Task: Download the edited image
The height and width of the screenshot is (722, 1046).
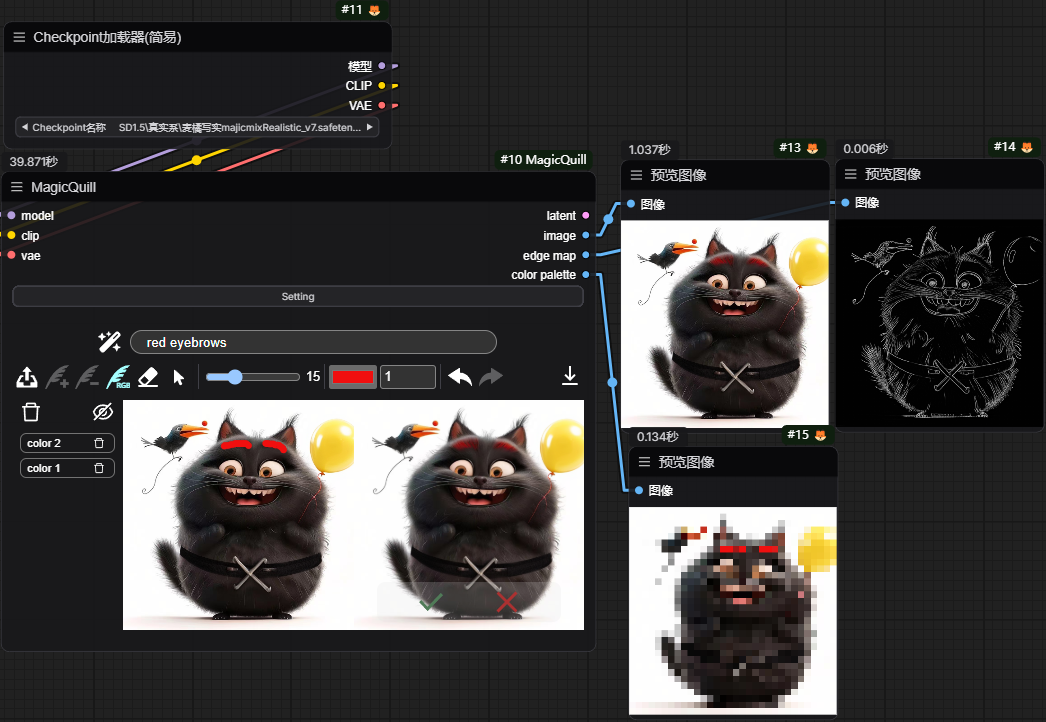Action: [x=570, y=376]
